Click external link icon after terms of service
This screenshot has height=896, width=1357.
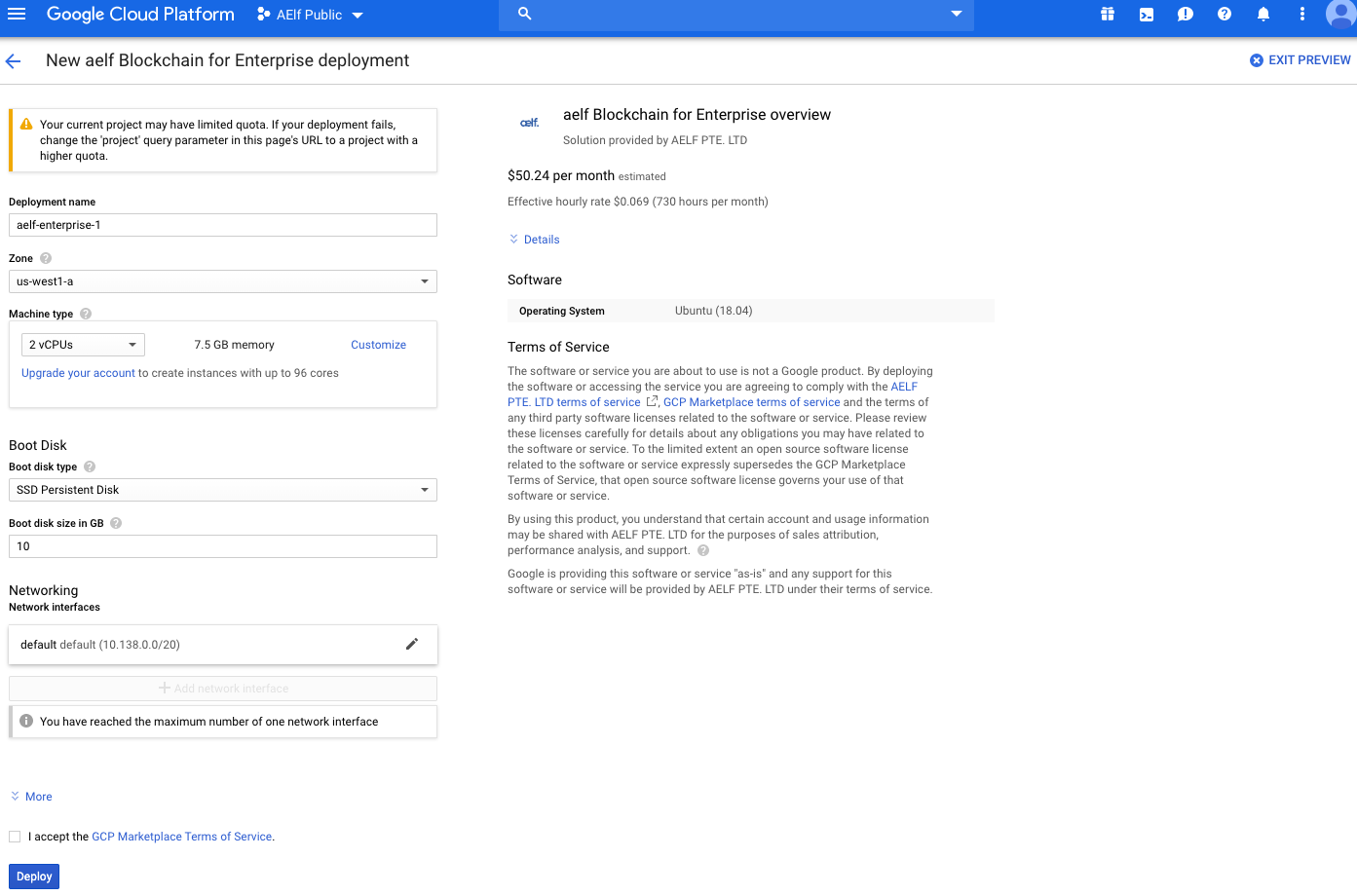[x=653, y=401]
